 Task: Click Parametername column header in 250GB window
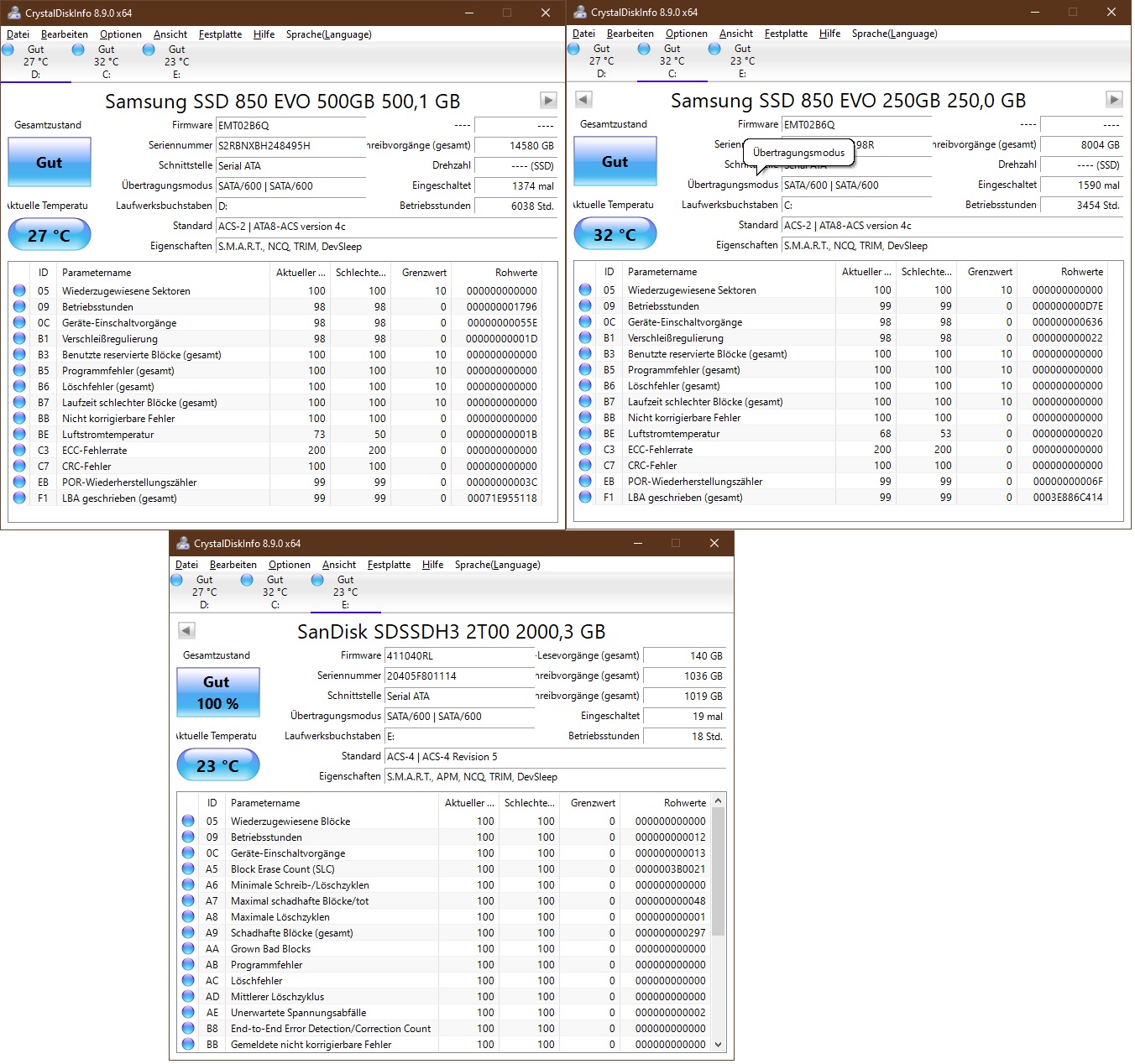729,272
